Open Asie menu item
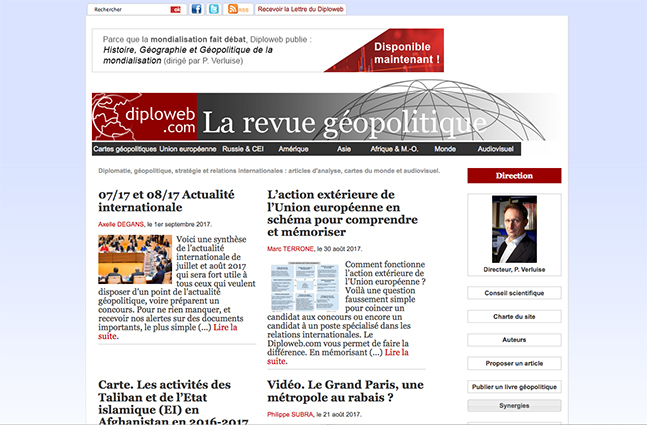Image resolution: width=647 pixels, height=425 pixels. [344, 149]
